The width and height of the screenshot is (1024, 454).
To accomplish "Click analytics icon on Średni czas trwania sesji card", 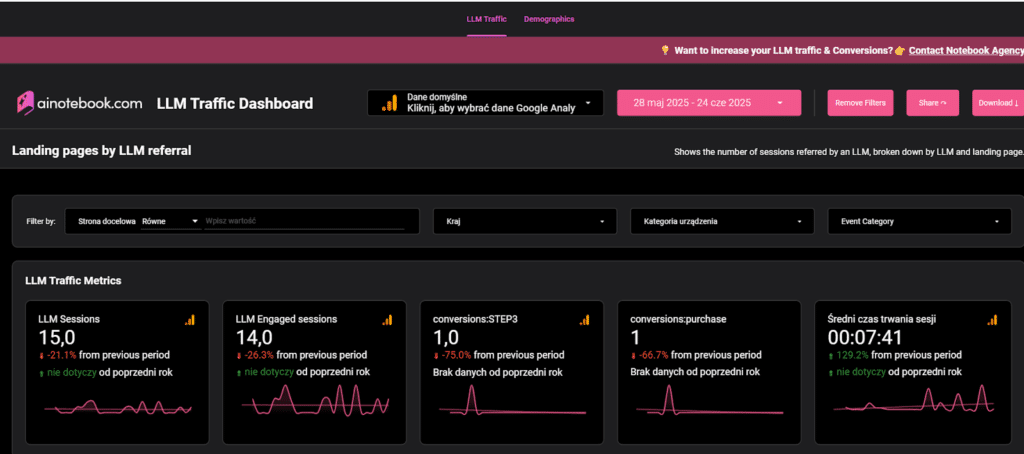I will [992, 319].
